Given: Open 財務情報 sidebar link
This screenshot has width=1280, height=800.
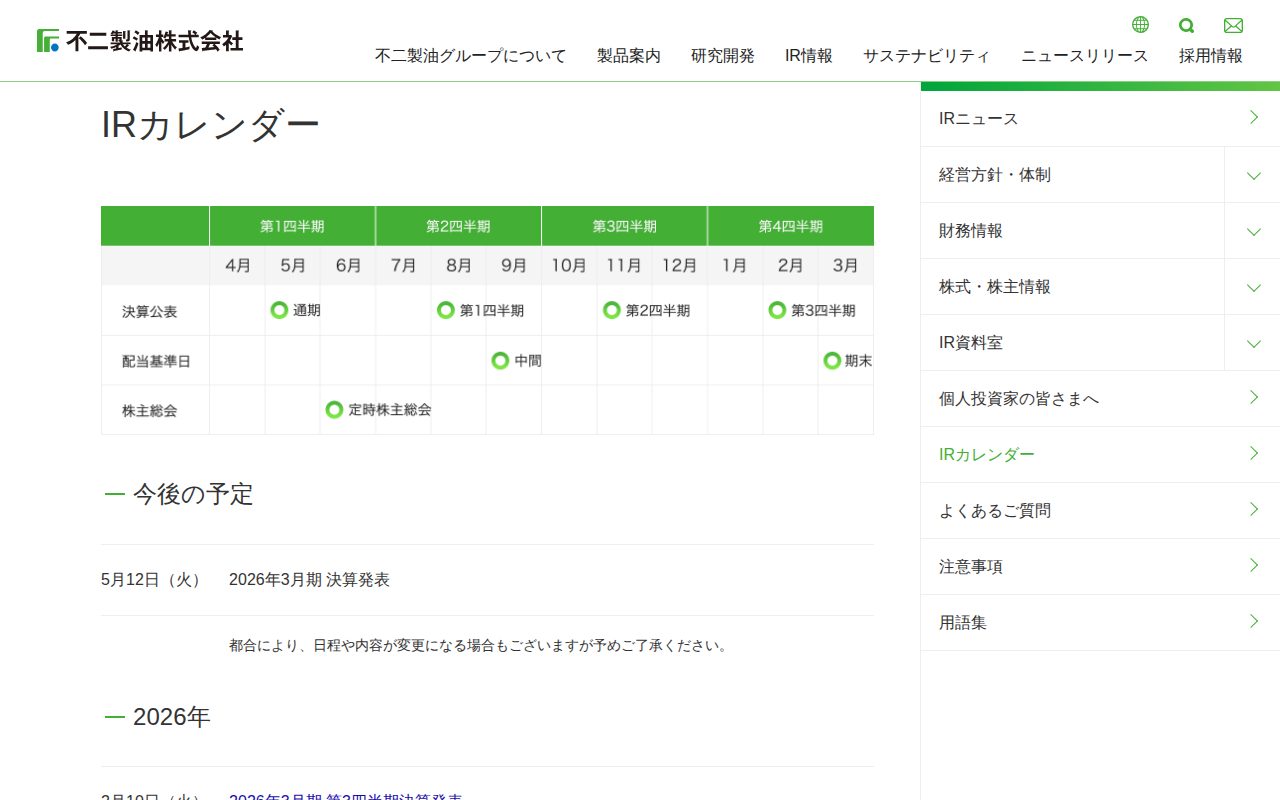Looking at the screenshot, I should [x=1072, y=231].
